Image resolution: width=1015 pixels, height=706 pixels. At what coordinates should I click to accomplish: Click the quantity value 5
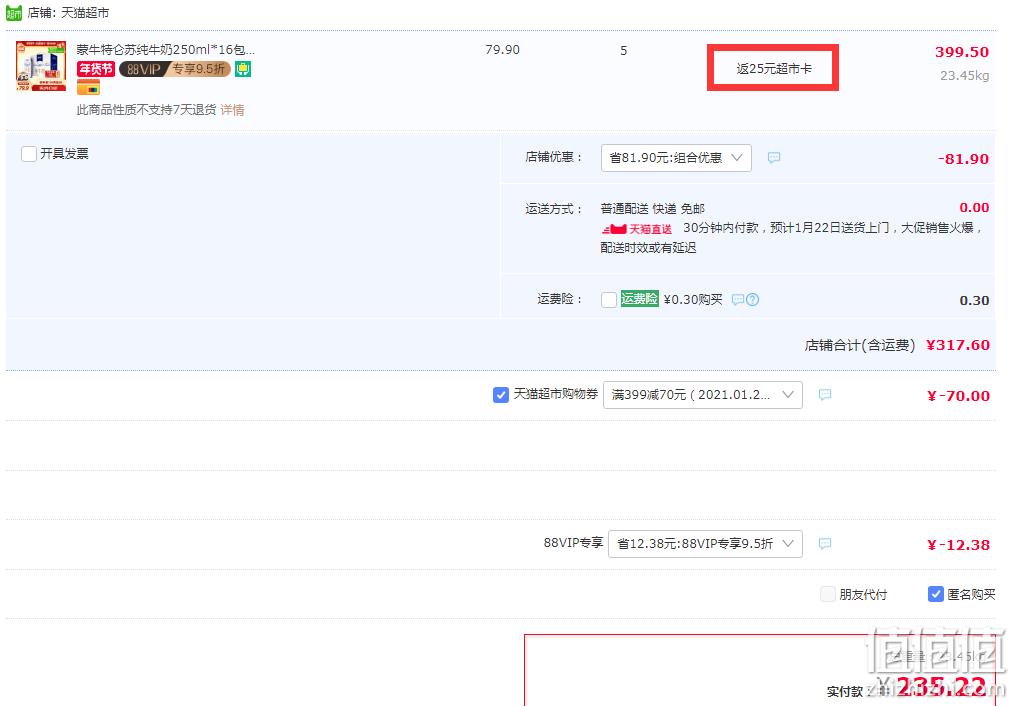tap(623, 50)
